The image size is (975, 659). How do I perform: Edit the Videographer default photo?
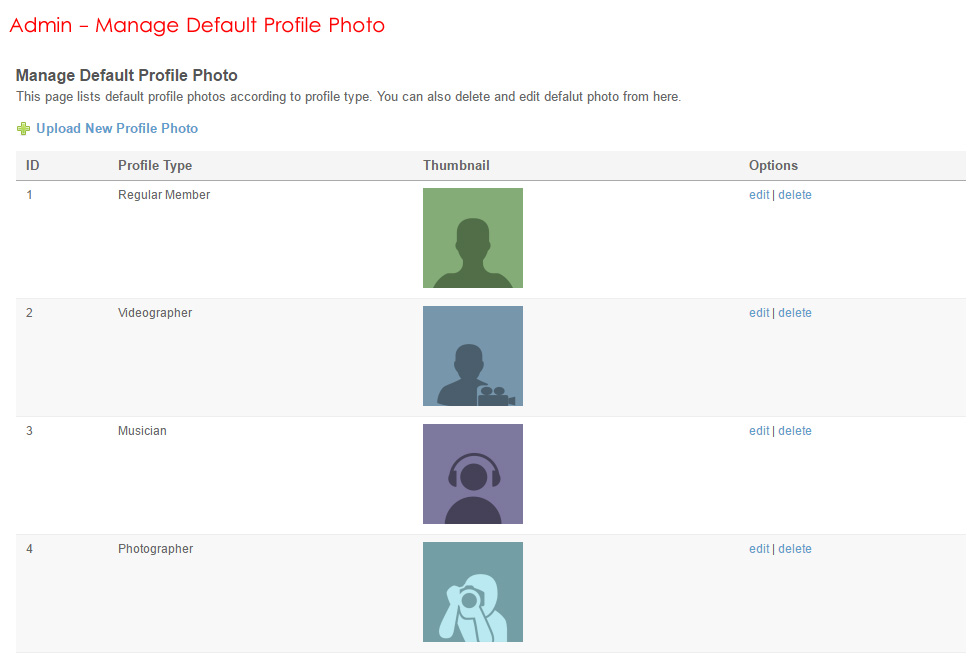759,313
